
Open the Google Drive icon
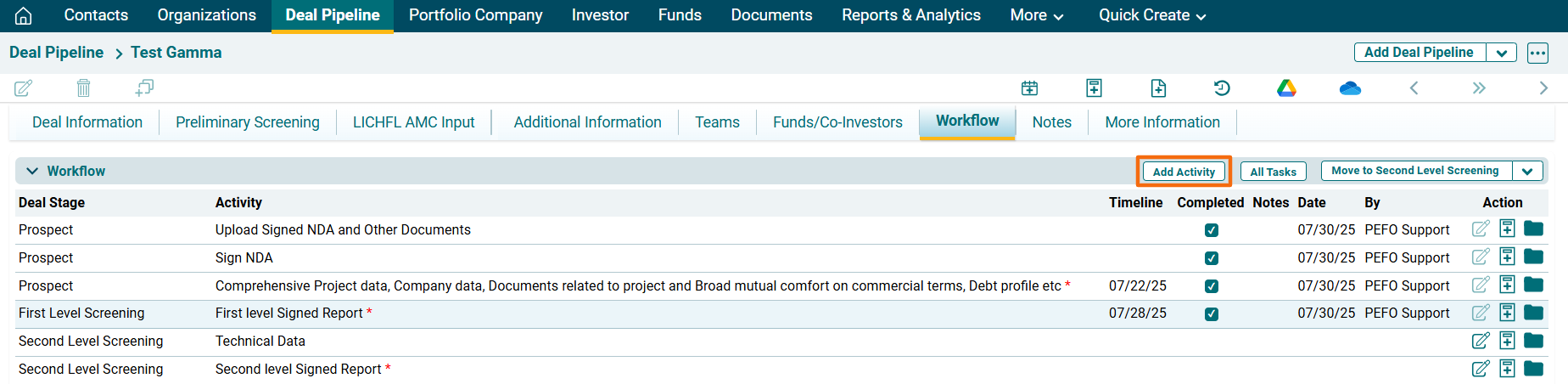(x=1286, y=88)
